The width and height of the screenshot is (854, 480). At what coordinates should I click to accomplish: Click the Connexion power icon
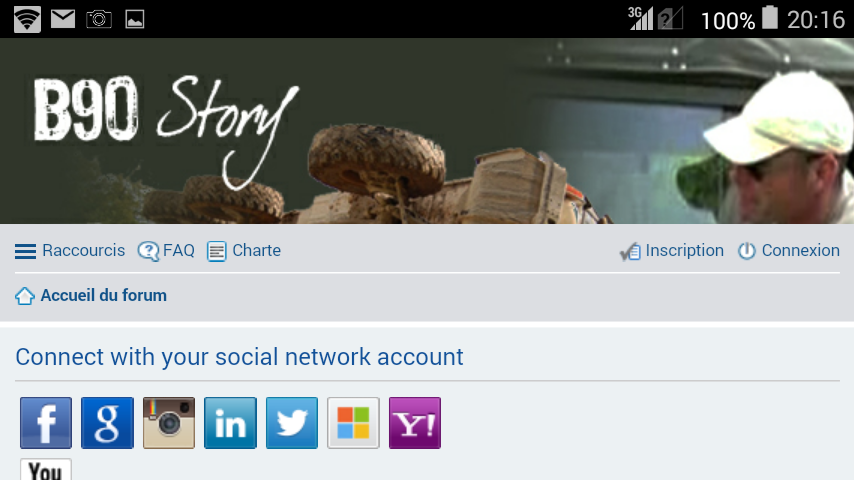click(747, 251)
